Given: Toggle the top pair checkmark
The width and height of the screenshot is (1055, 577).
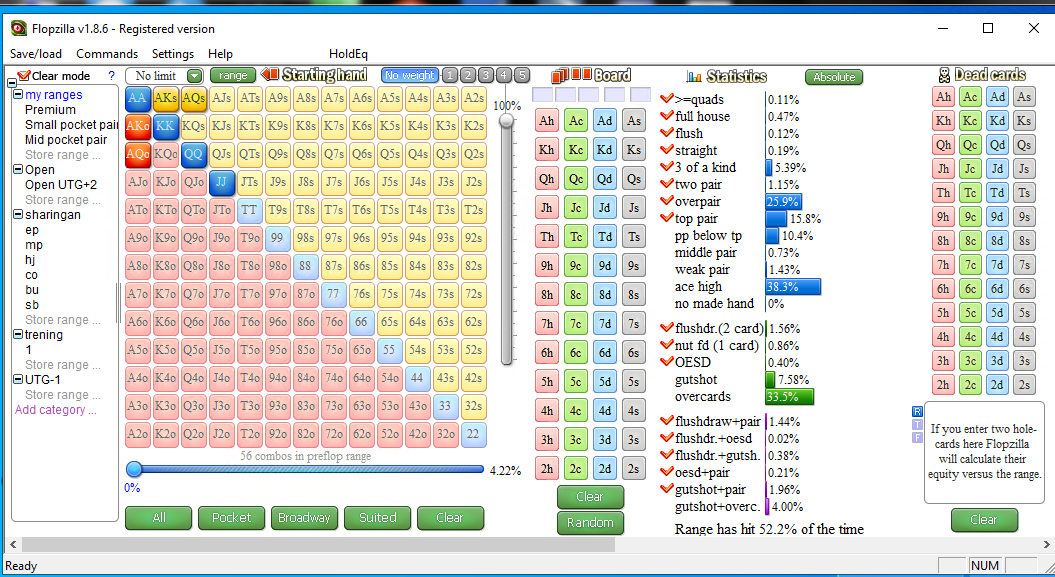Looking at the screenshot, I should pyautogui.click(x=667, y=218).
